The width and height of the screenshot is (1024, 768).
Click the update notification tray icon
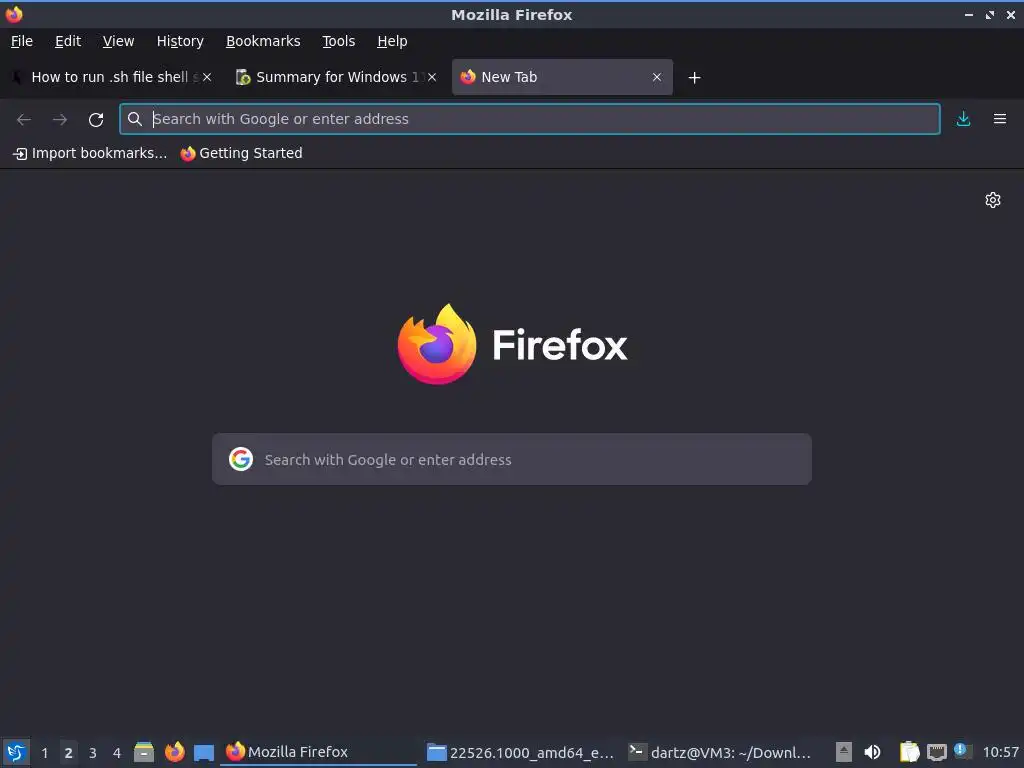(x=963, y=751)
